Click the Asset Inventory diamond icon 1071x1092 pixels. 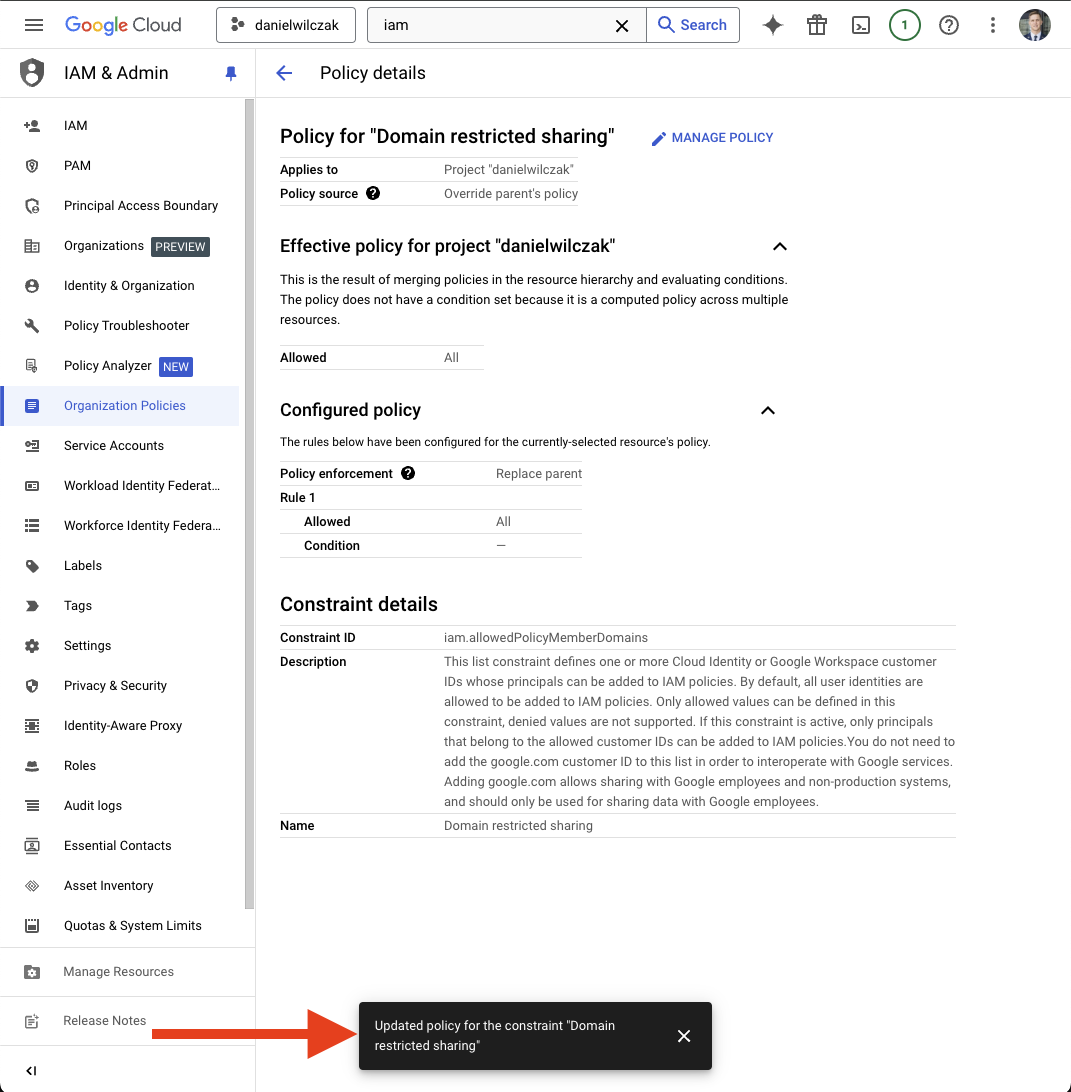(x=32, y=886)
